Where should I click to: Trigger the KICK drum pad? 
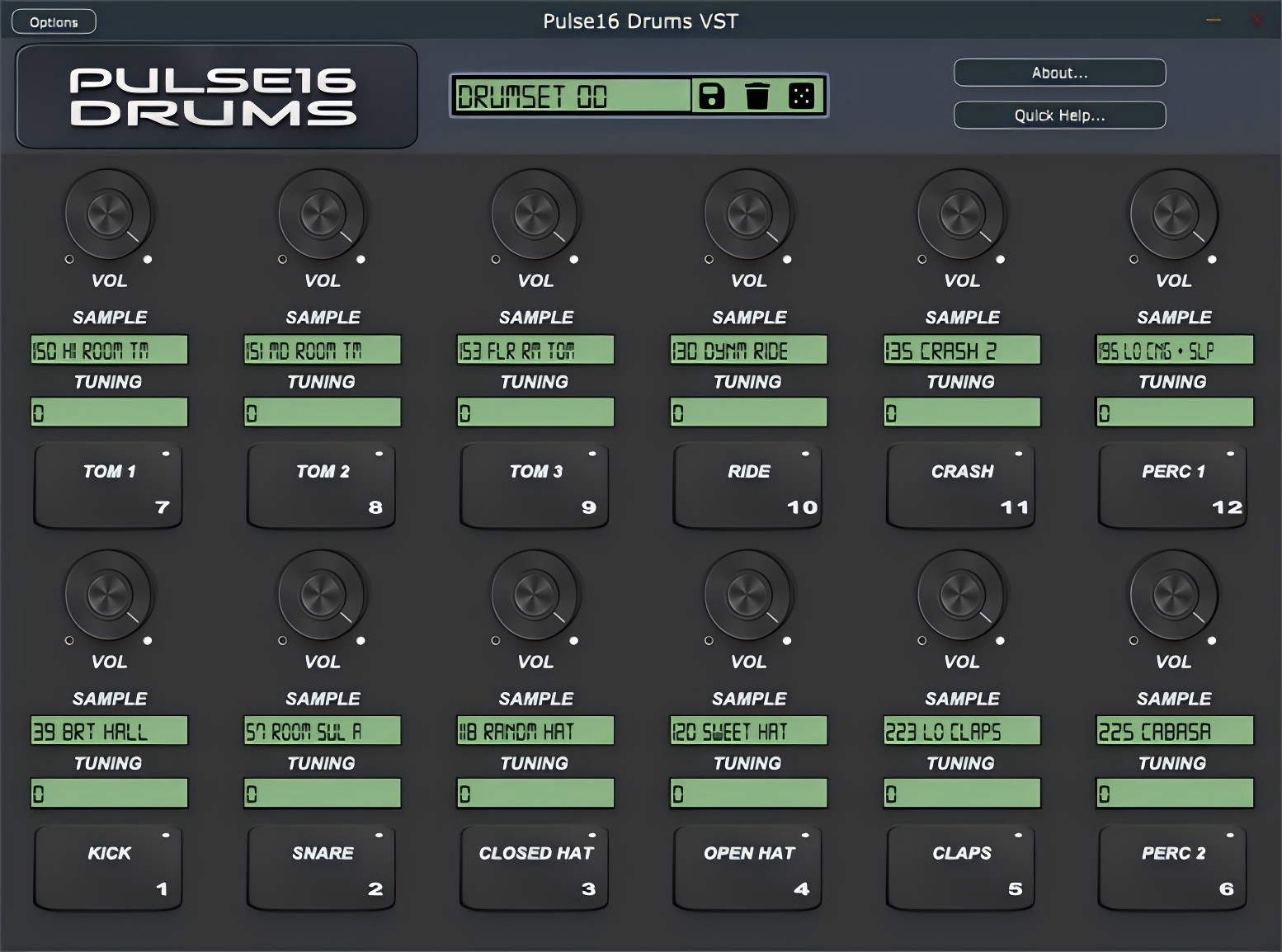tap(108, 868)
